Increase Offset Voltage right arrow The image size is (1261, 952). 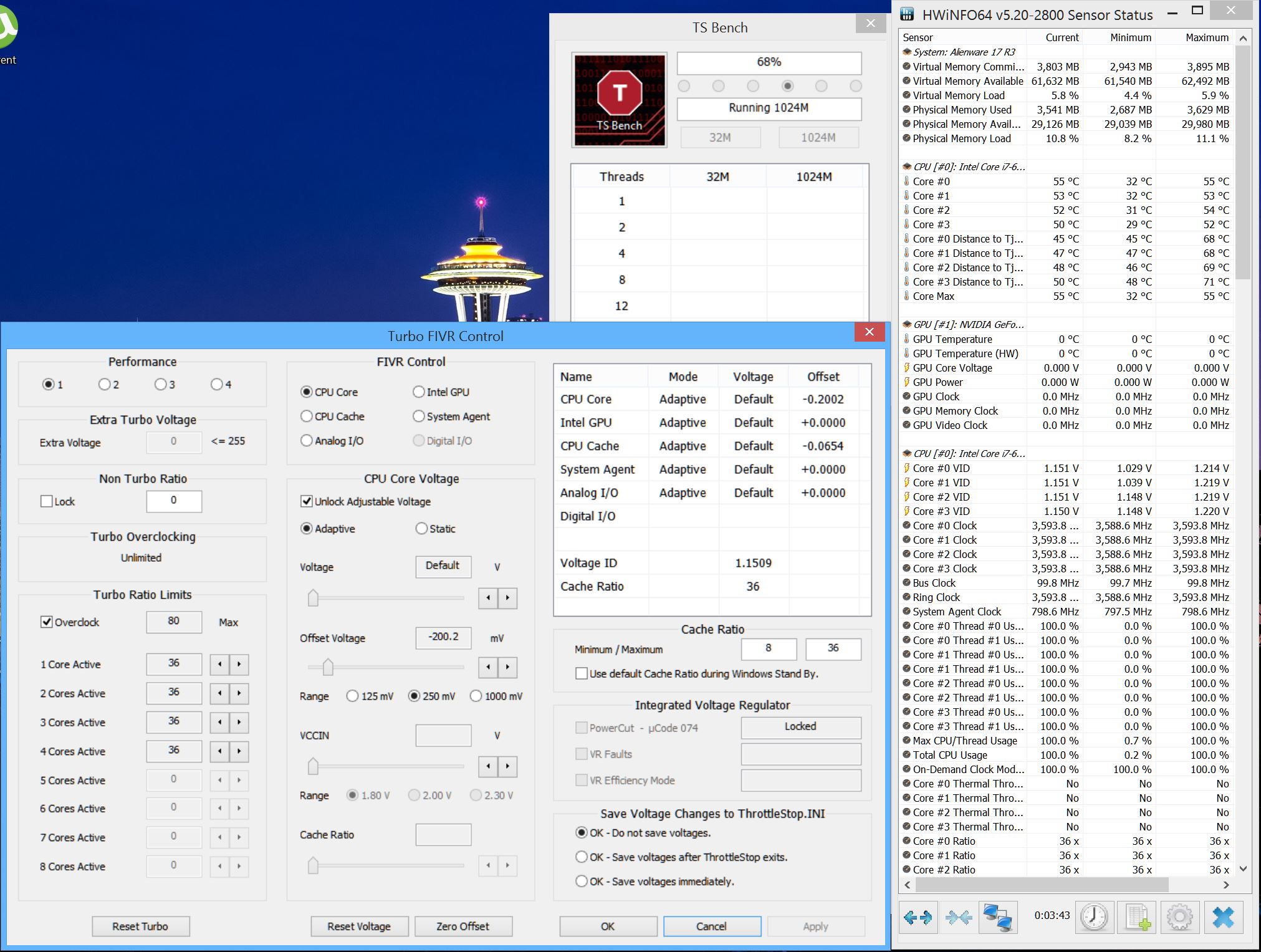508,667
